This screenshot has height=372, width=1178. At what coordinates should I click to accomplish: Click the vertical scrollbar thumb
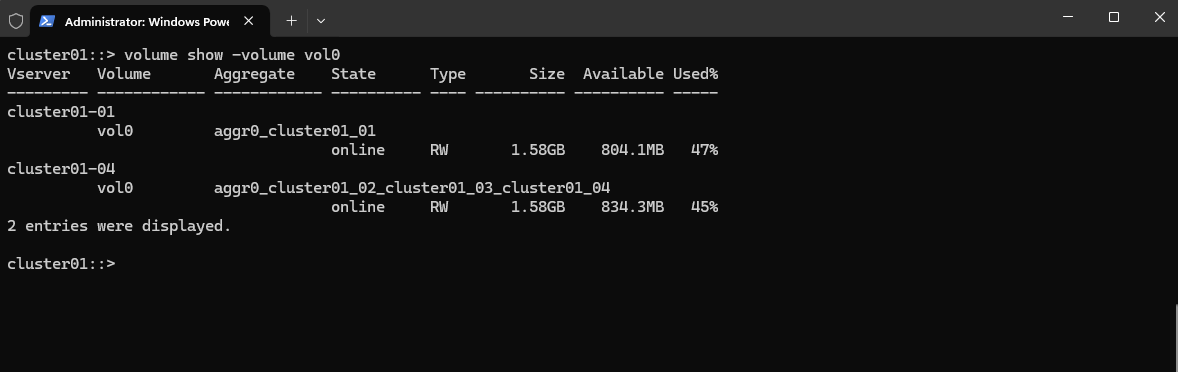coord(1175,337)
